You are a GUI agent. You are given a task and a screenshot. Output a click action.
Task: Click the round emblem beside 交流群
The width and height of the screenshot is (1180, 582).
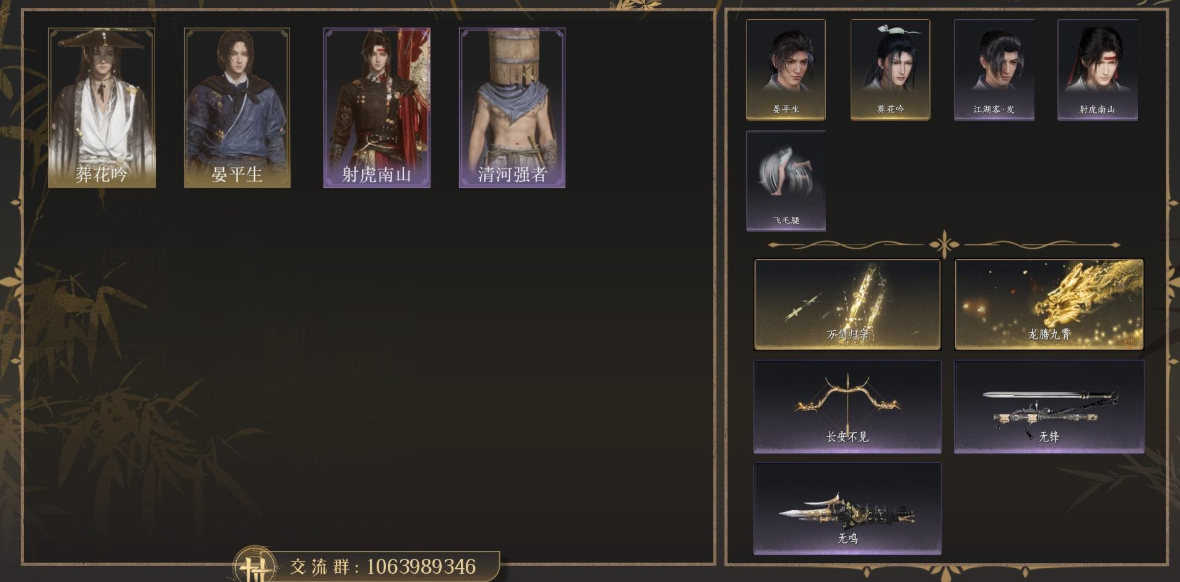256,566
